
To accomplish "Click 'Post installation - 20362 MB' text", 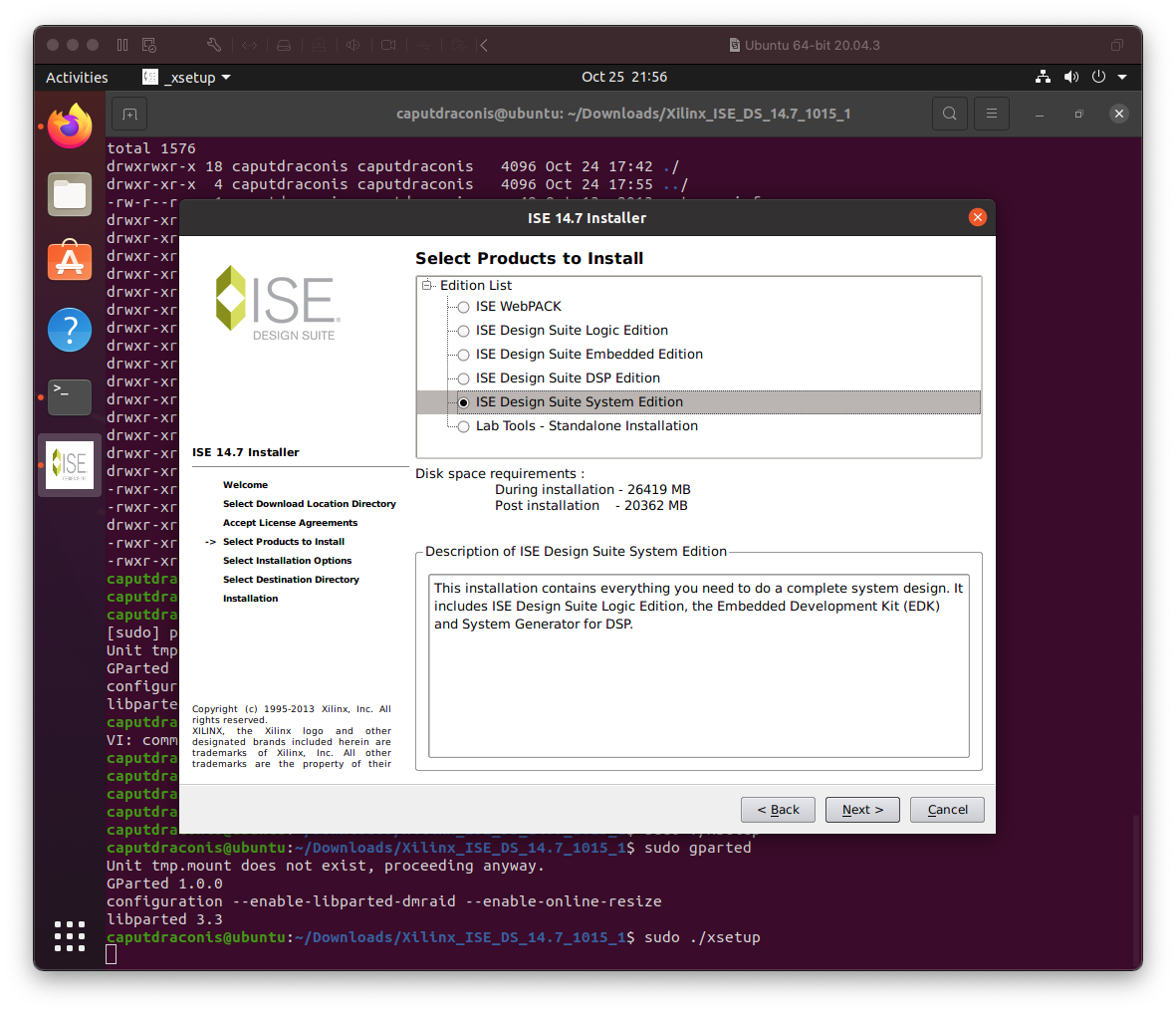I will 591,506.
